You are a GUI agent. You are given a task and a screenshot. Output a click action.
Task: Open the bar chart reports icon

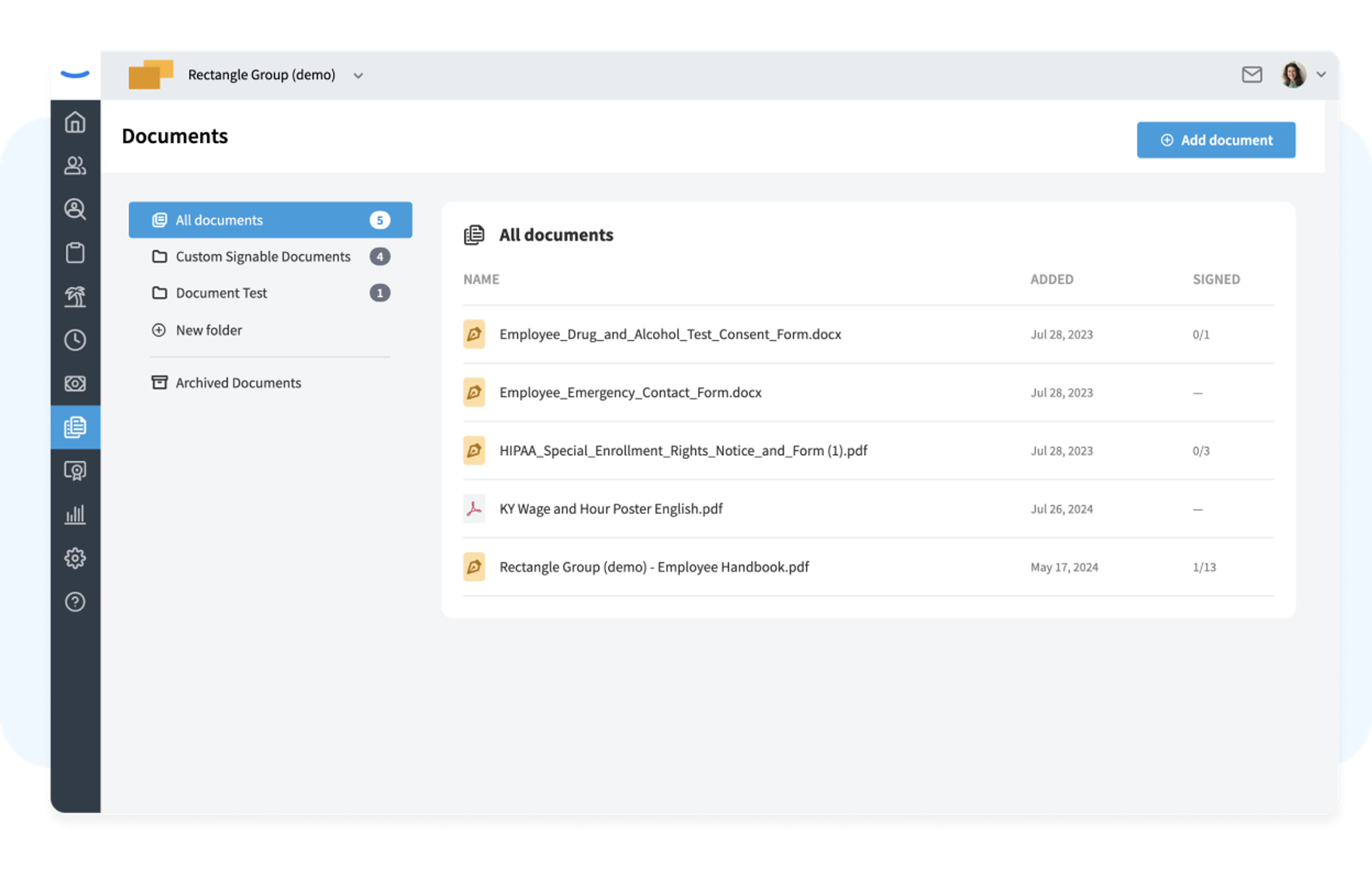tap(75, 514)
